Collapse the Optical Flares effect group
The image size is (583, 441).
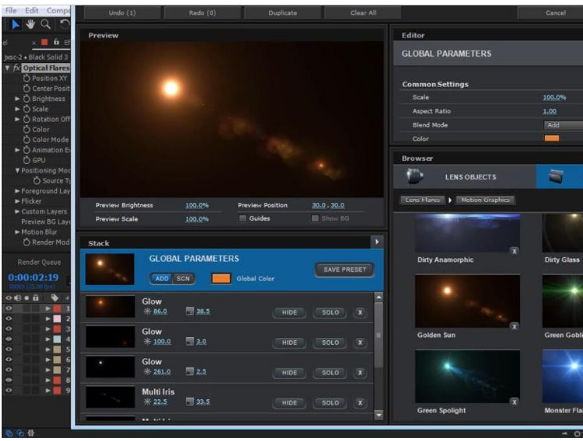click(7, 68)
